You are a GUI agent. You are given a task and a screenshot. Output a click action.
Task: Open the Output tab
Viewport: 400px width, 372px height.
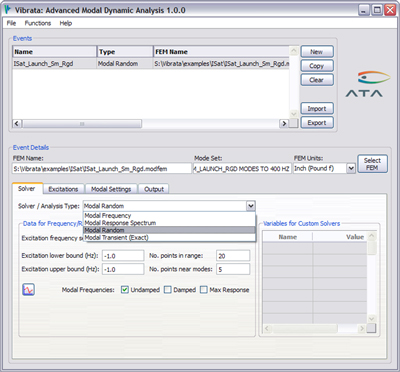point(154,189)
